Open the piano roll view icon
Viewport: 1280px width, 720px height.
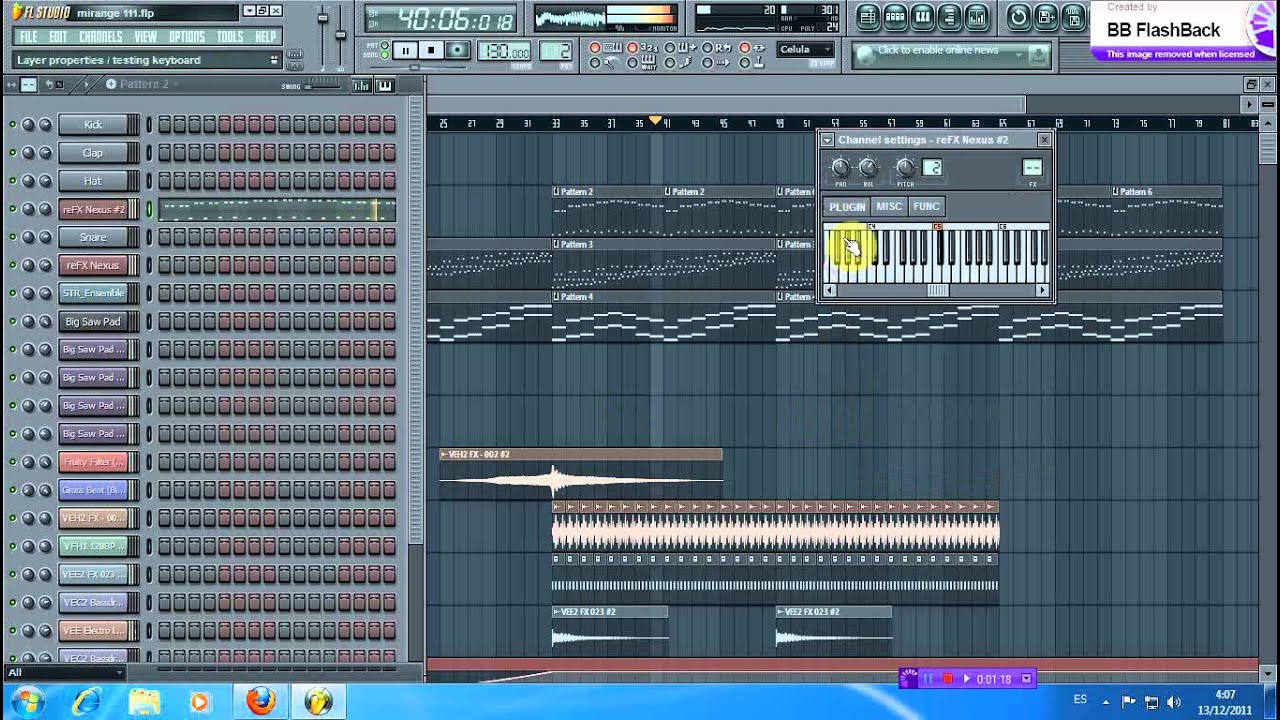point(922,17)
